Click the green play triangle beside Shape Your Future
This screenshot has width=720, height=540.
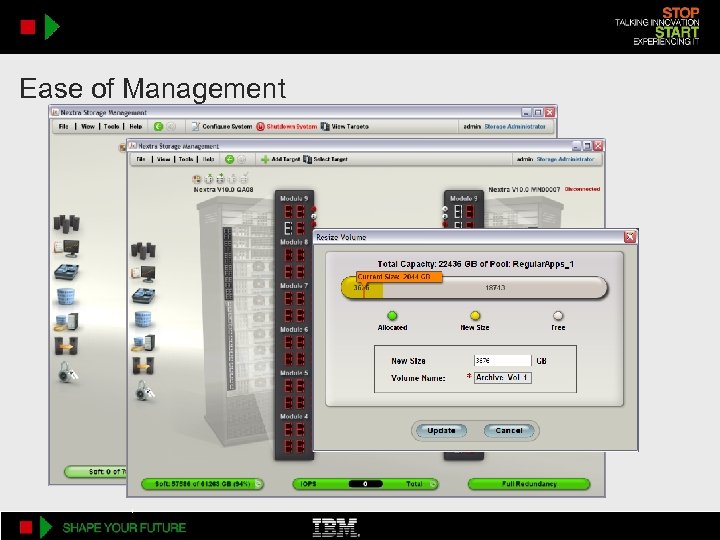point(46,527)
